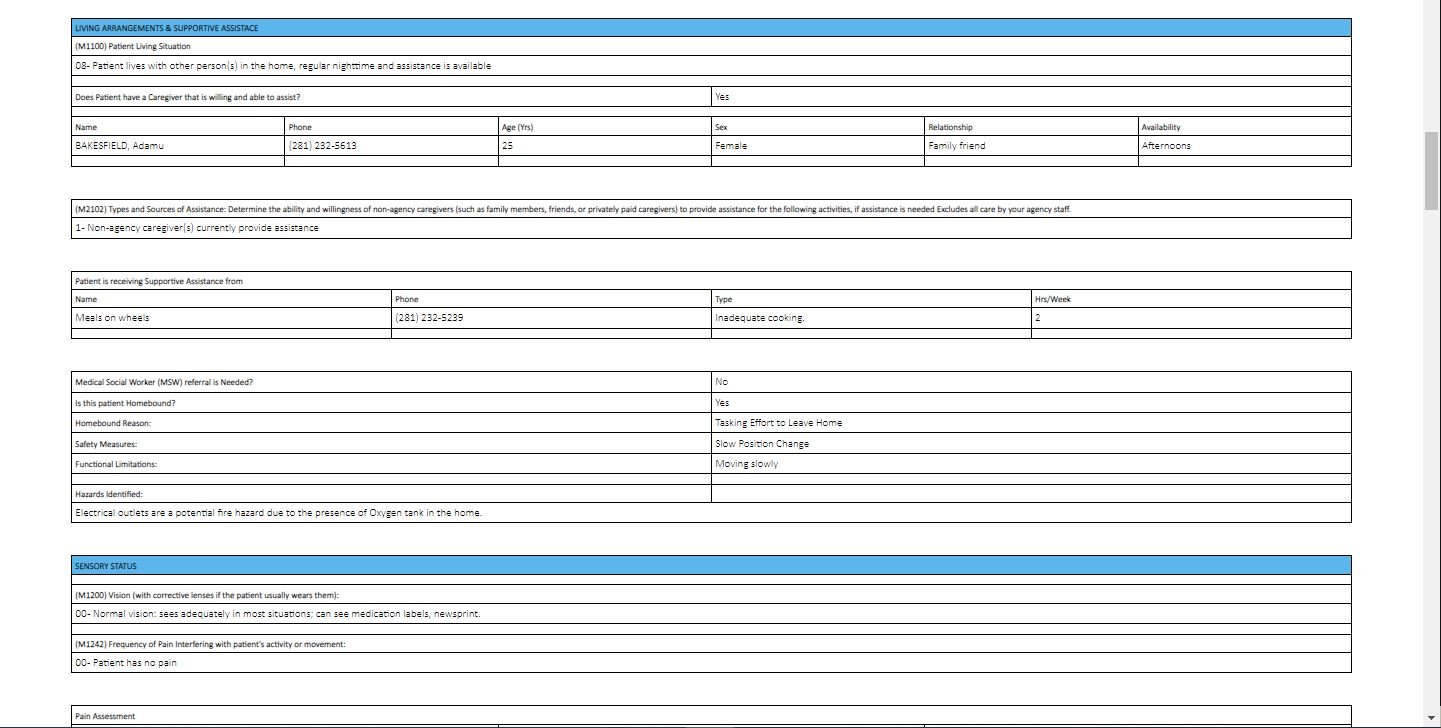Select the caregiver sex value Female

click(x=731, y=146)
